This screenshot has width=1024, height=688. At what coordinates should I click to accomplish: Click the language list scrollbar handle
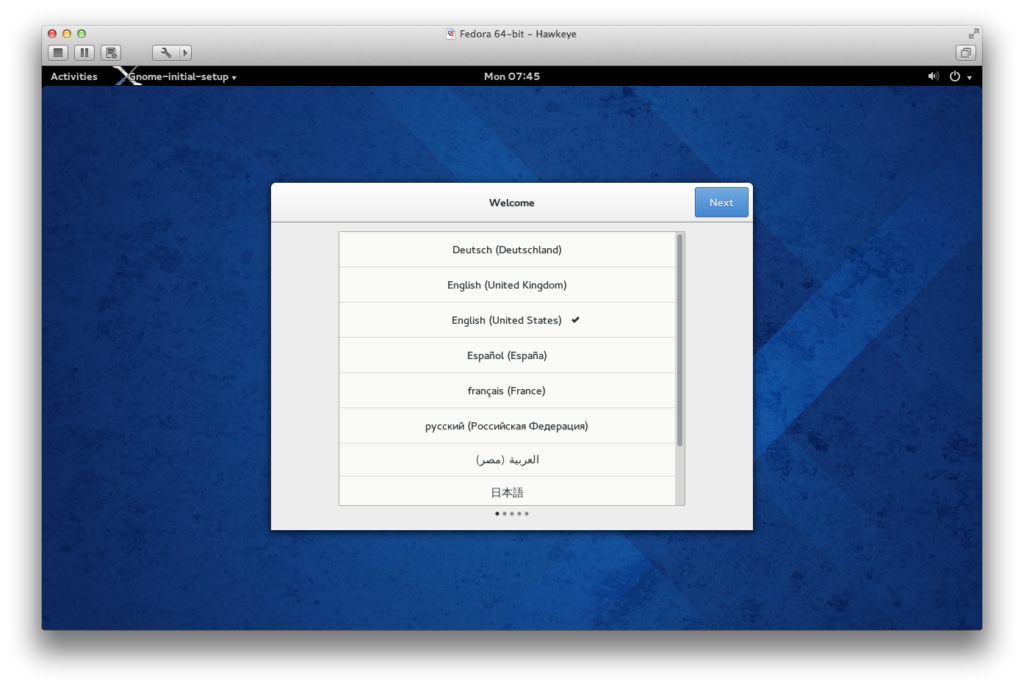point(680,340)
